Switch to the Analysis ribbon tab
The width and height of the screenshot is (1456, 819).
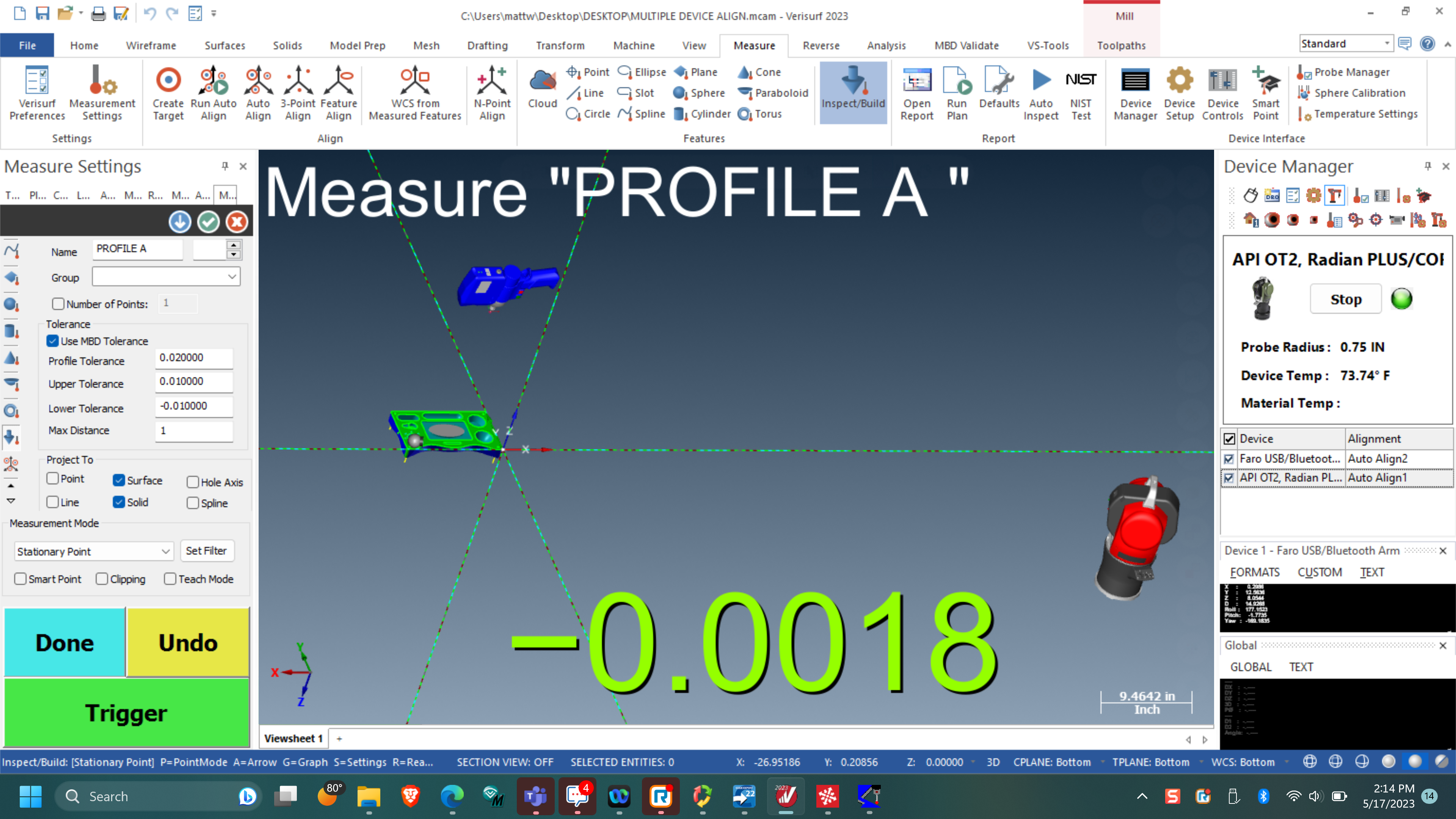(886, 45)
